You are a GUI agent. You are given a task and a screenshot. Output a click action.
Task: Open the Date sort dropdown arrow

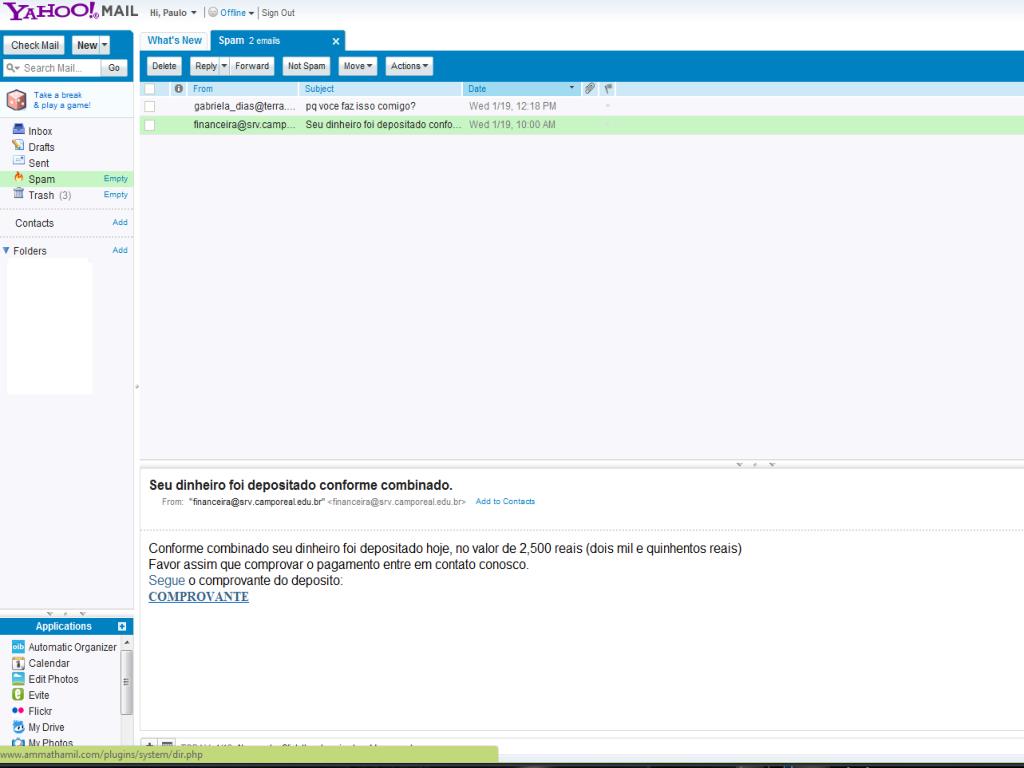coord(571,88)
